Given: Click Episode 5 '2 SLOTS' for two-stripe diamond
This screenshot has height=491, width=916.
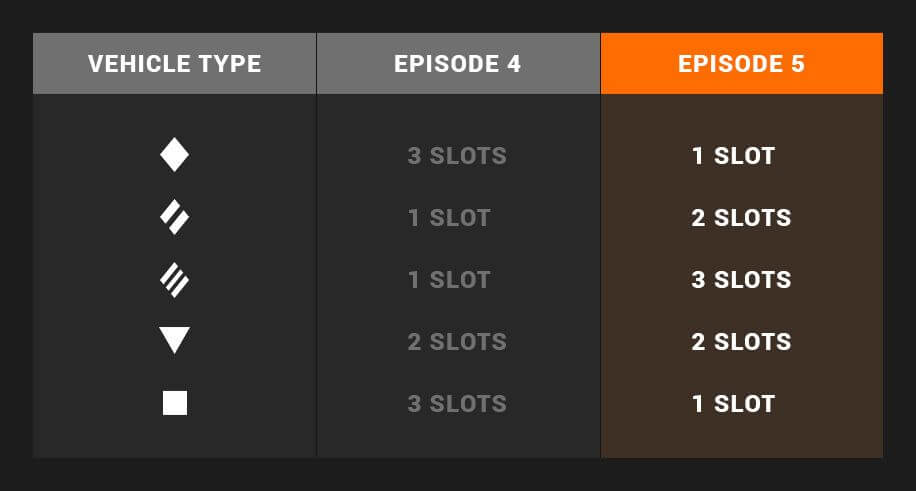Looking at the screenshot, I should 741,218.
